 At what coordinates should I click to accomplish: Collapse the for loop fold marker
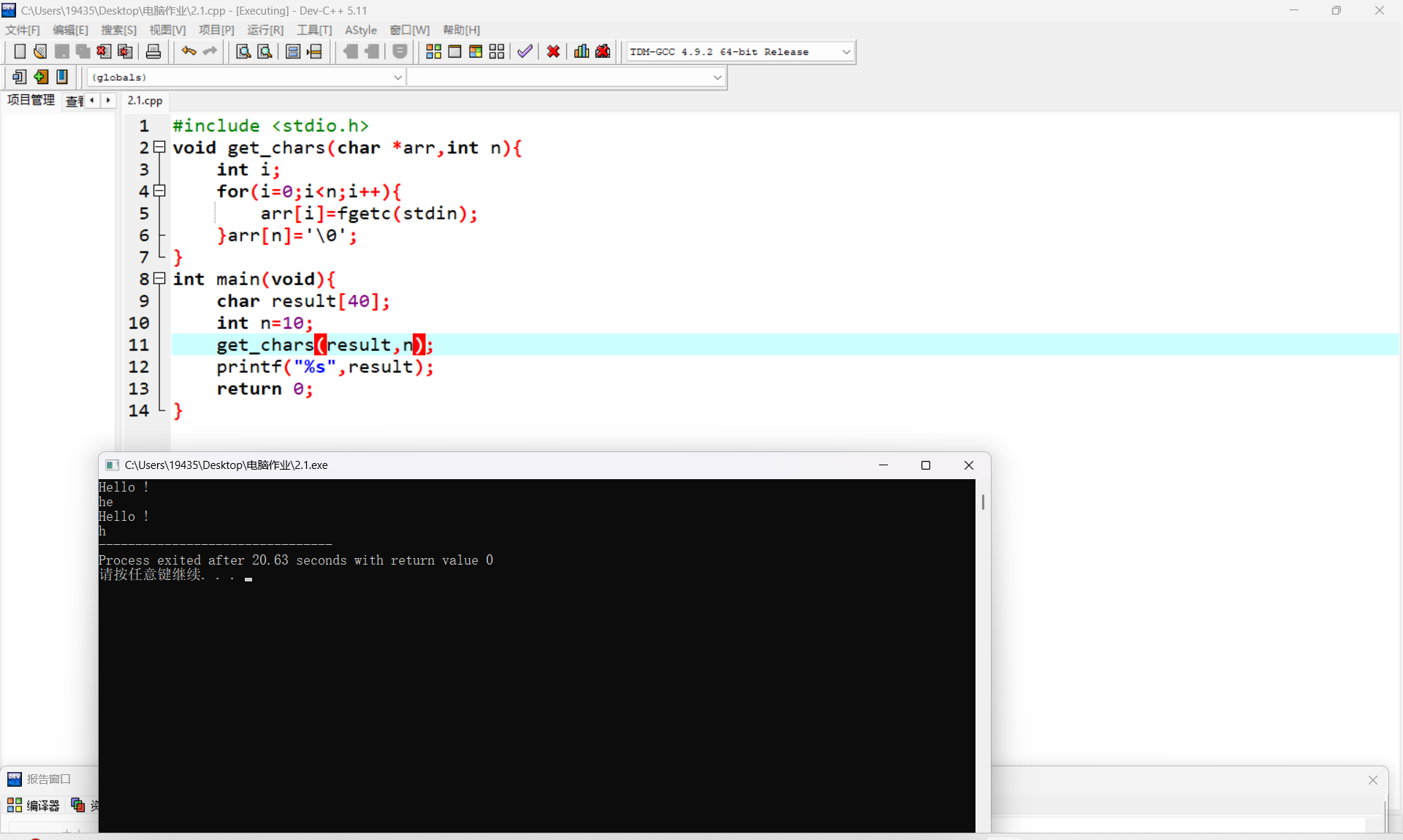159,191
